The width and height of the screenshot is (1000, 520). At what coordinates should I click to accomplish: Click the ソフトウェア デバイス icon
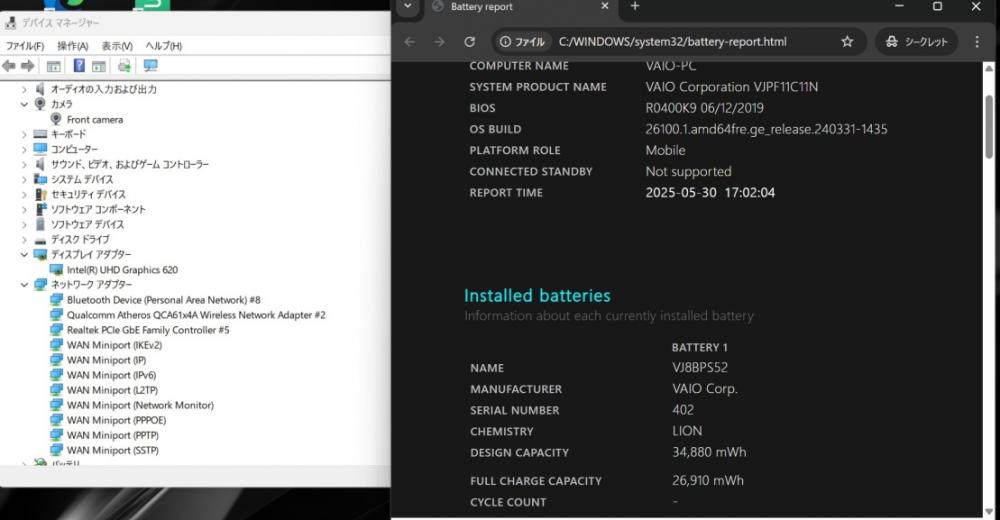(40, 224)
